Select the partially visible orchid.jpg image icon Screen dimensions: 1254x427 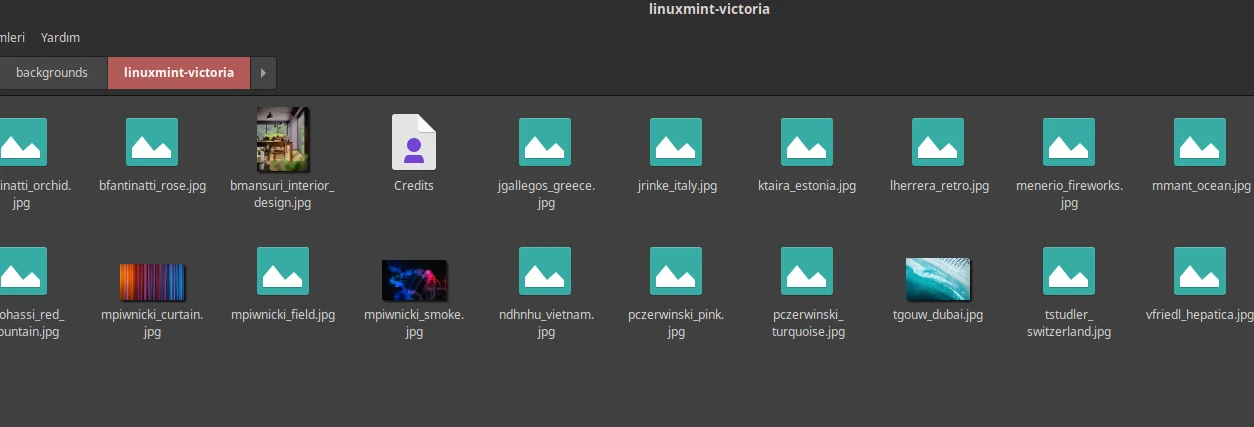click(x=23, y=142)
